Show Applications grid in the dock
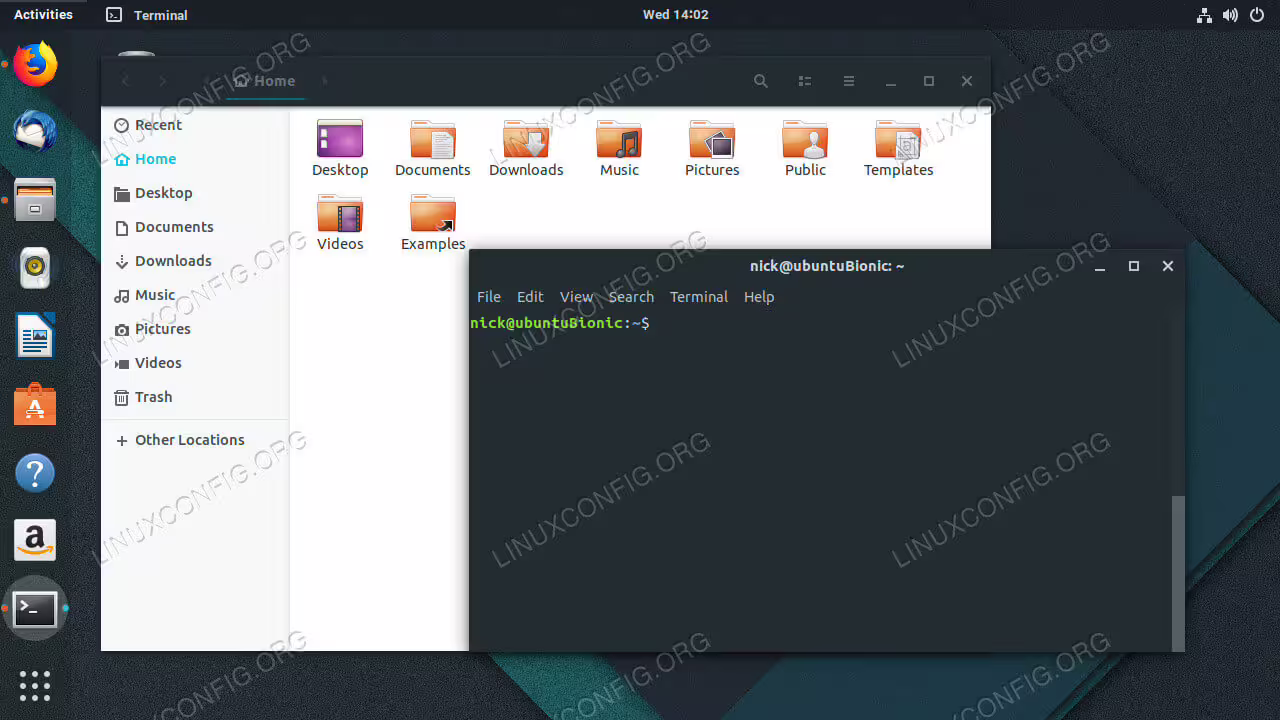Viewport: 1280px width, 720px height. 35,685
